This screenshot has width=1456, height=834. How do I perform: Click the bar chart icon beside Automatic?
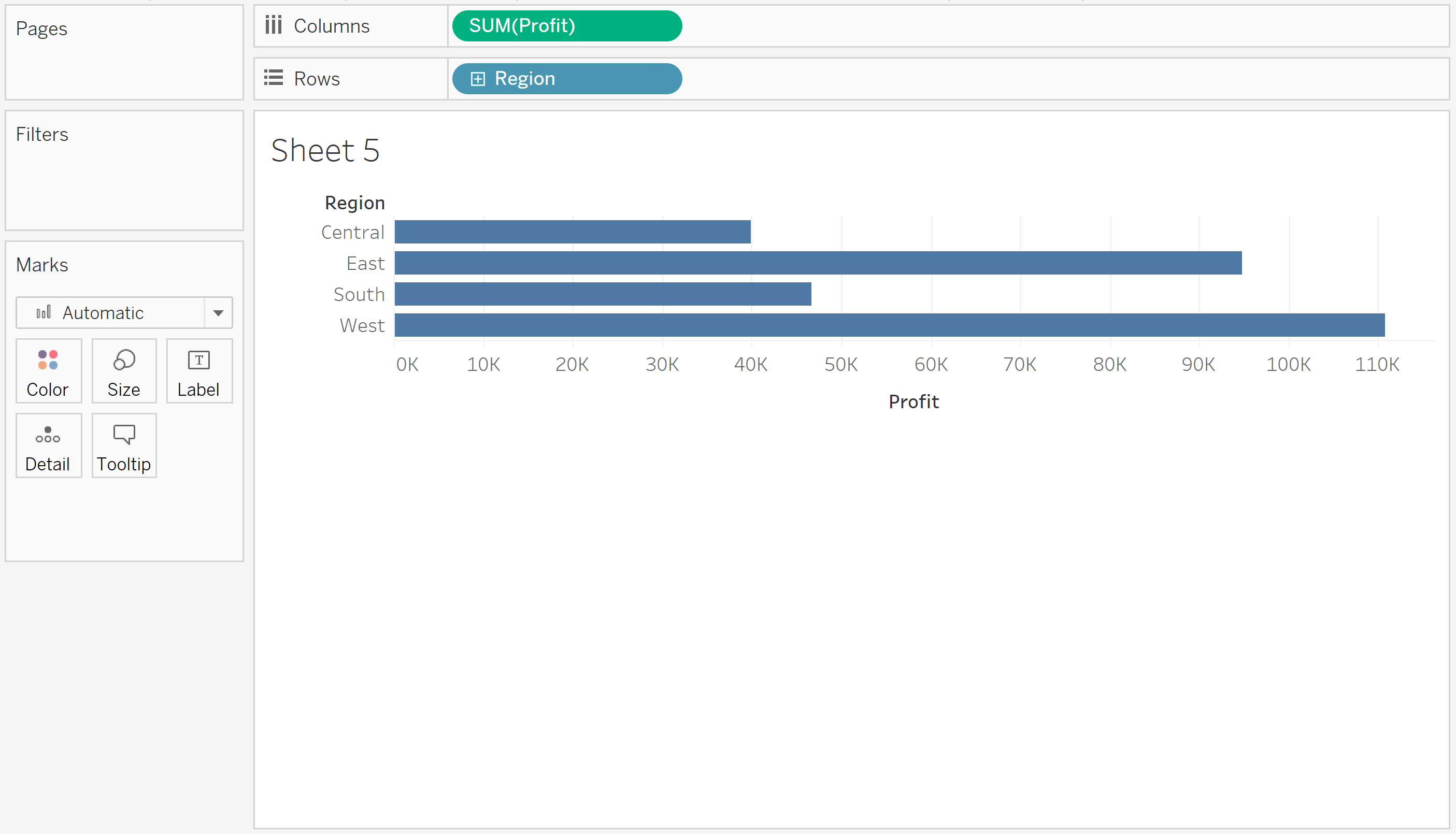pyautogui.click(x=44, y=312)
